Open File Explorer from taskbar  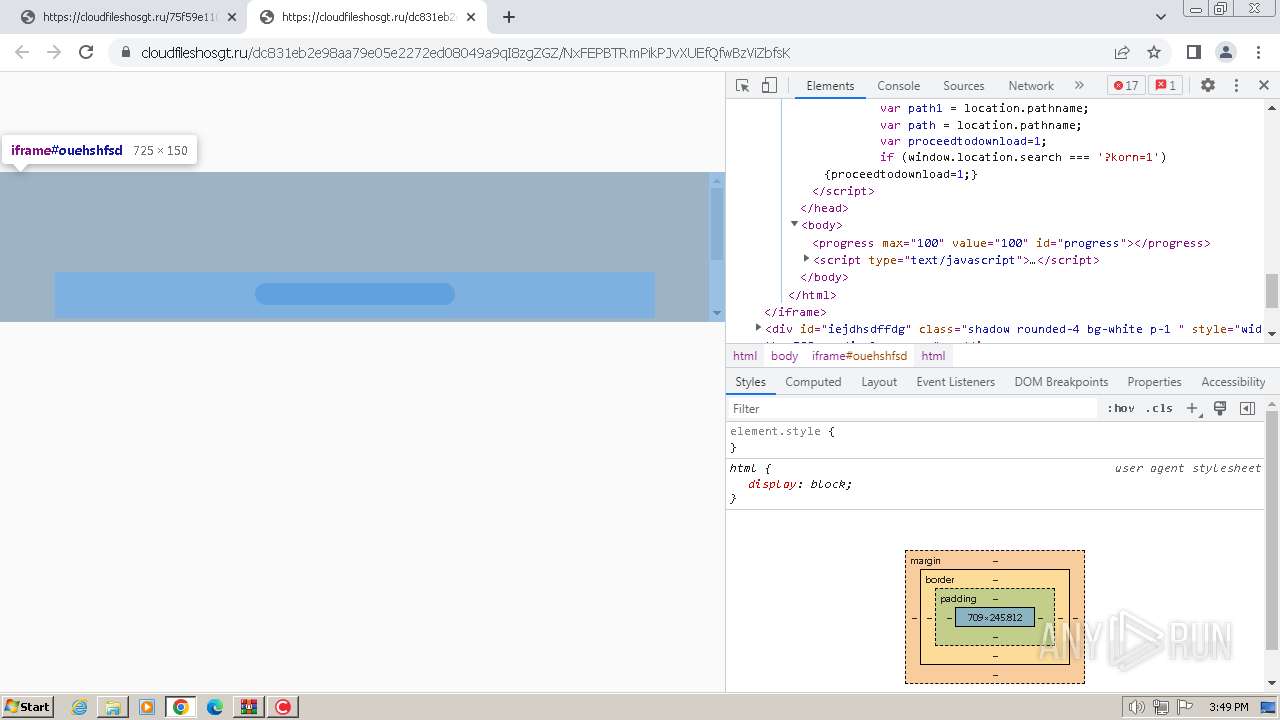click(113, 707)
